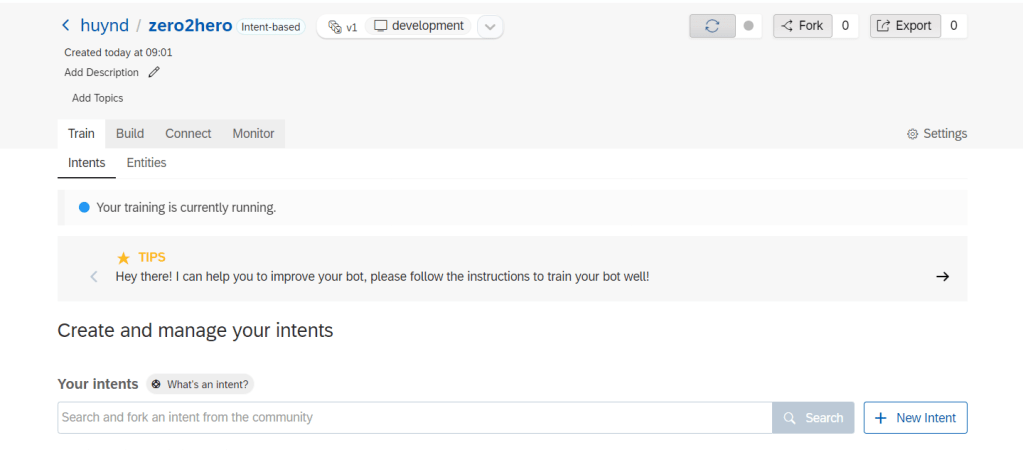This screenshot has width=1023, height=450.
Task: Open Settings via the gear icon
Action: 912,134
